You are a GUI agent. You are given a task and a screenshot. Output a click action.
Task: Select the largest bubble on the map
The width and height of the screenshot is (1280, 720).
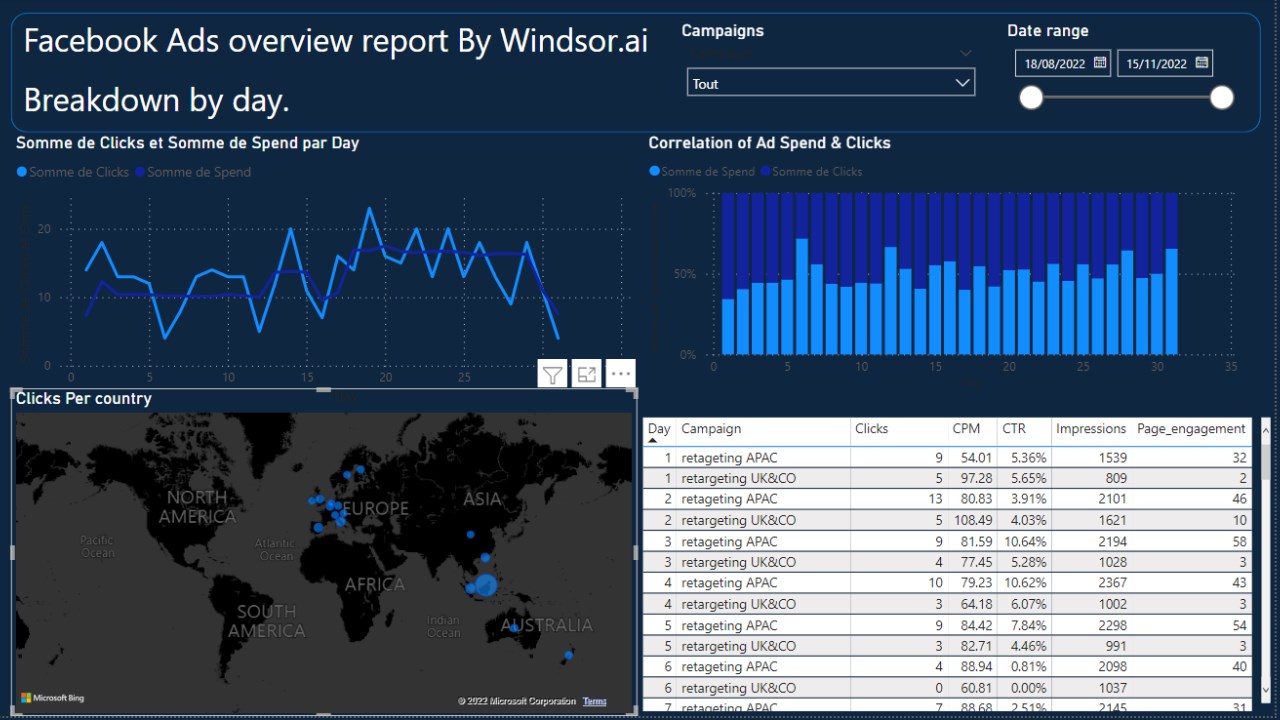[486, 585]
